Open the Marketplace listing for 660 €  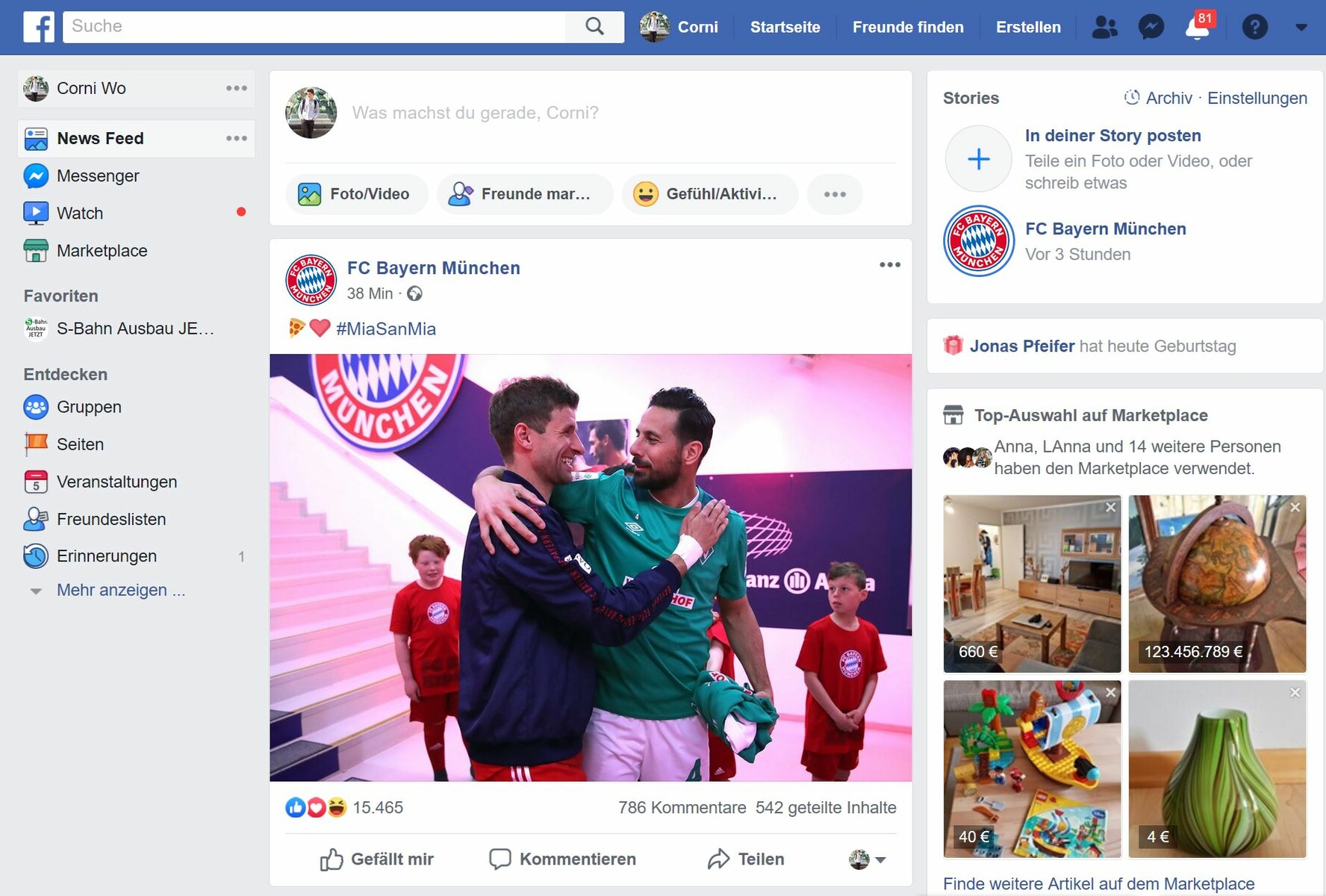tap(1032, 584)
